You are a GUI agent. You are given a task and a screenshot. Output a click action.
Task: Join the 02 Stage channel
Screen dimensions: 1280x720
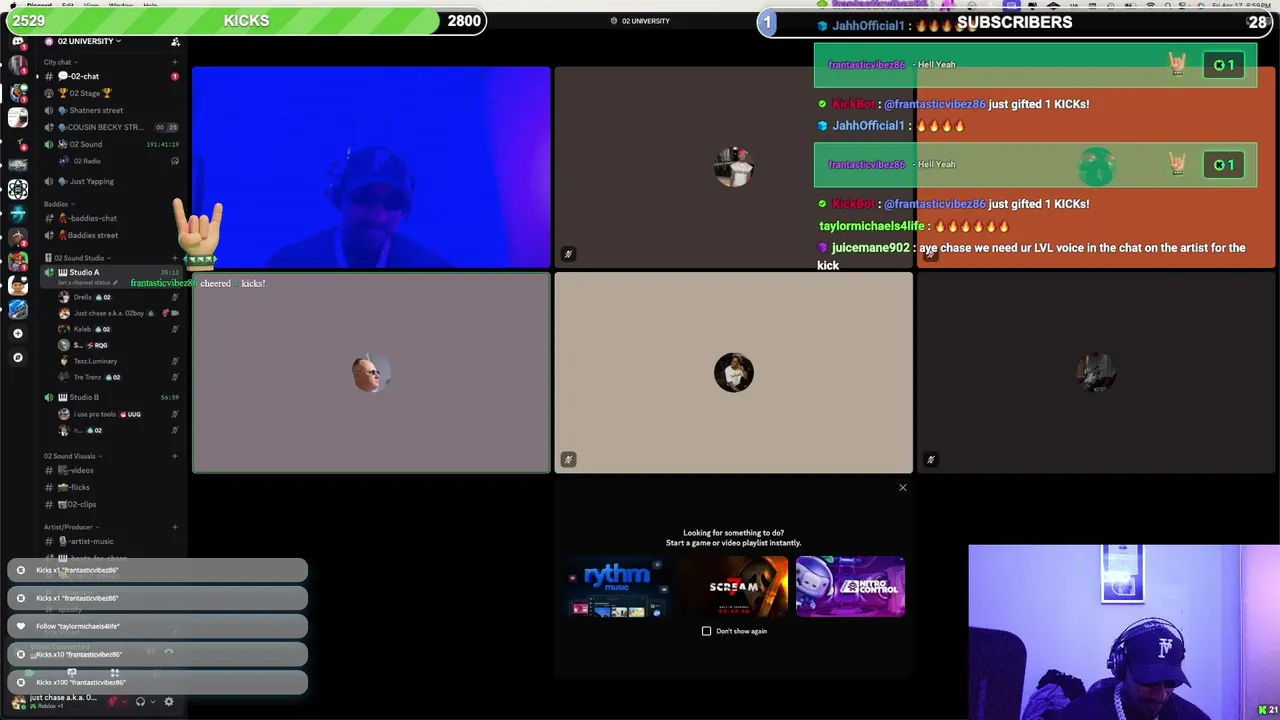point(111,93)
